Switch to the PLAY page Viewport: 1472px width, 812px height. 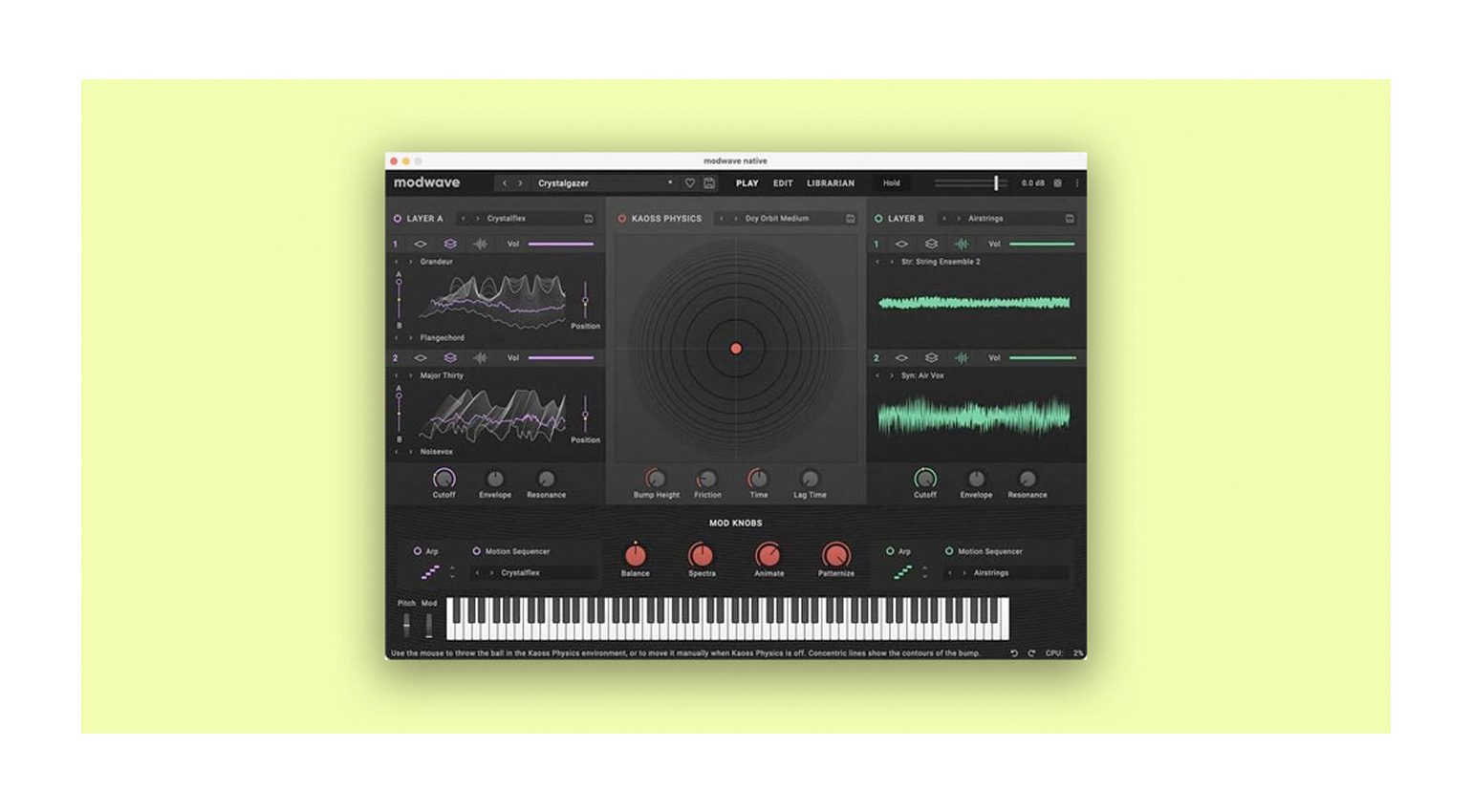(747, 183)
